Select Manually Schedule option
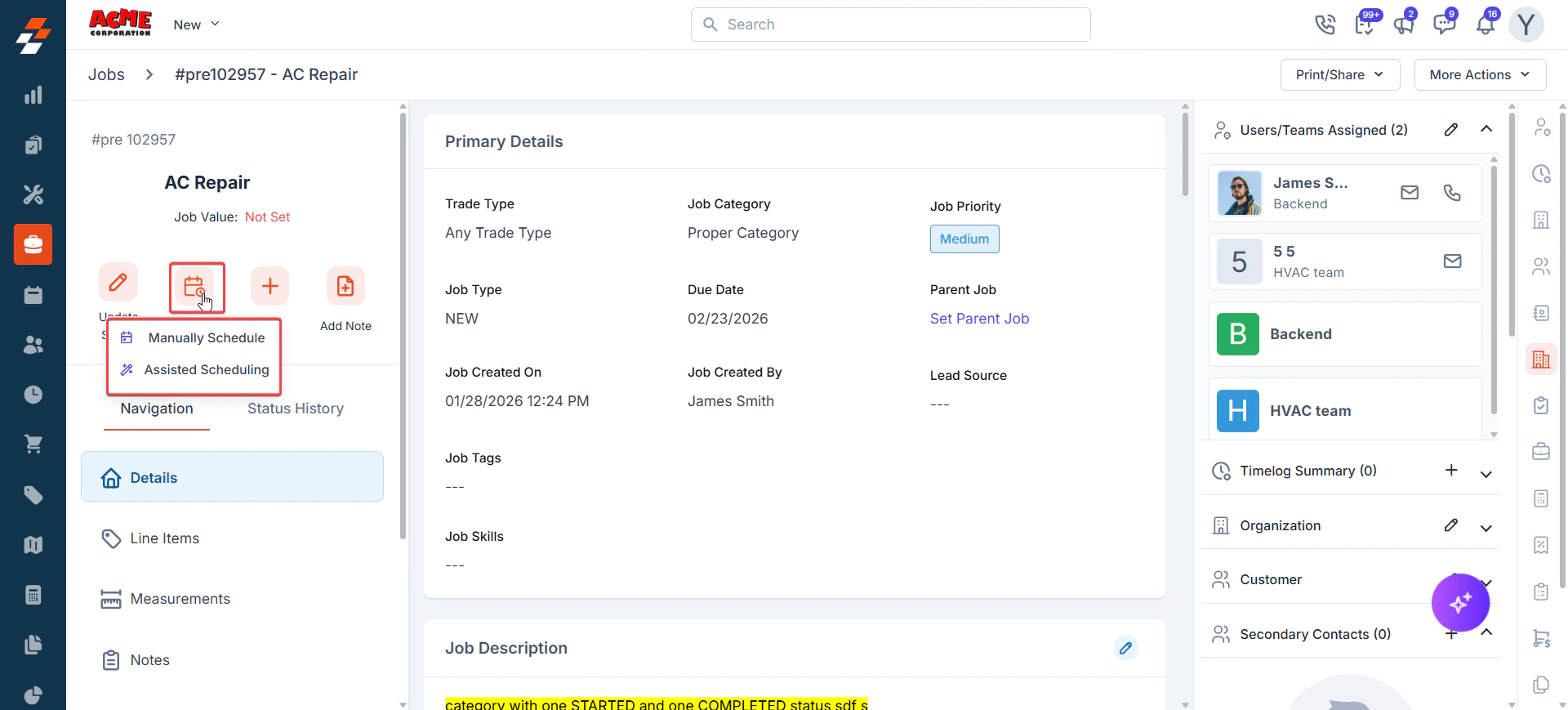1568x710 pixels. 194,337
